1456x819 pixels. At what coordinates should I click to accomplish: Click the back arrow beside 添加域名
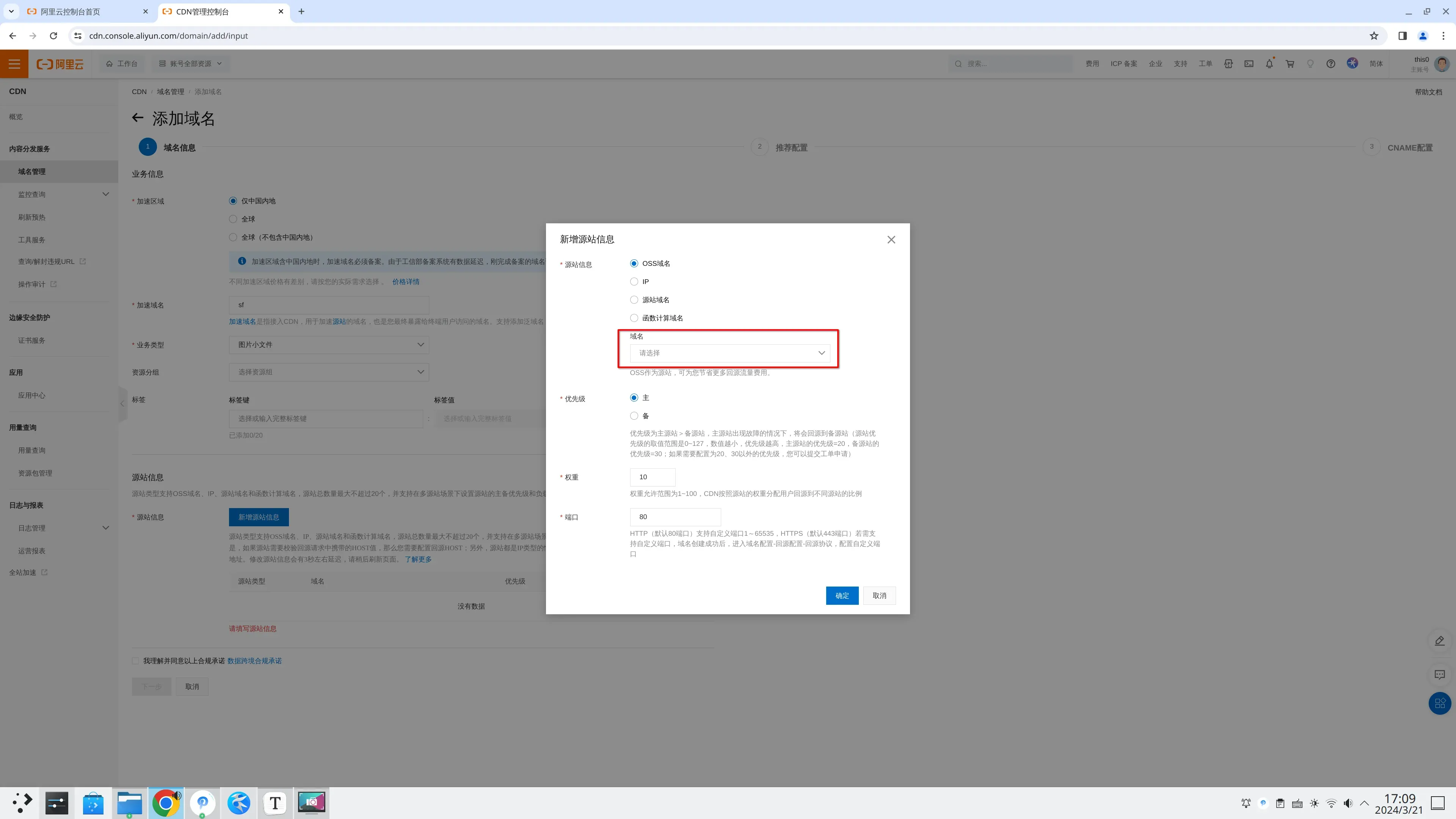point(137,118)
